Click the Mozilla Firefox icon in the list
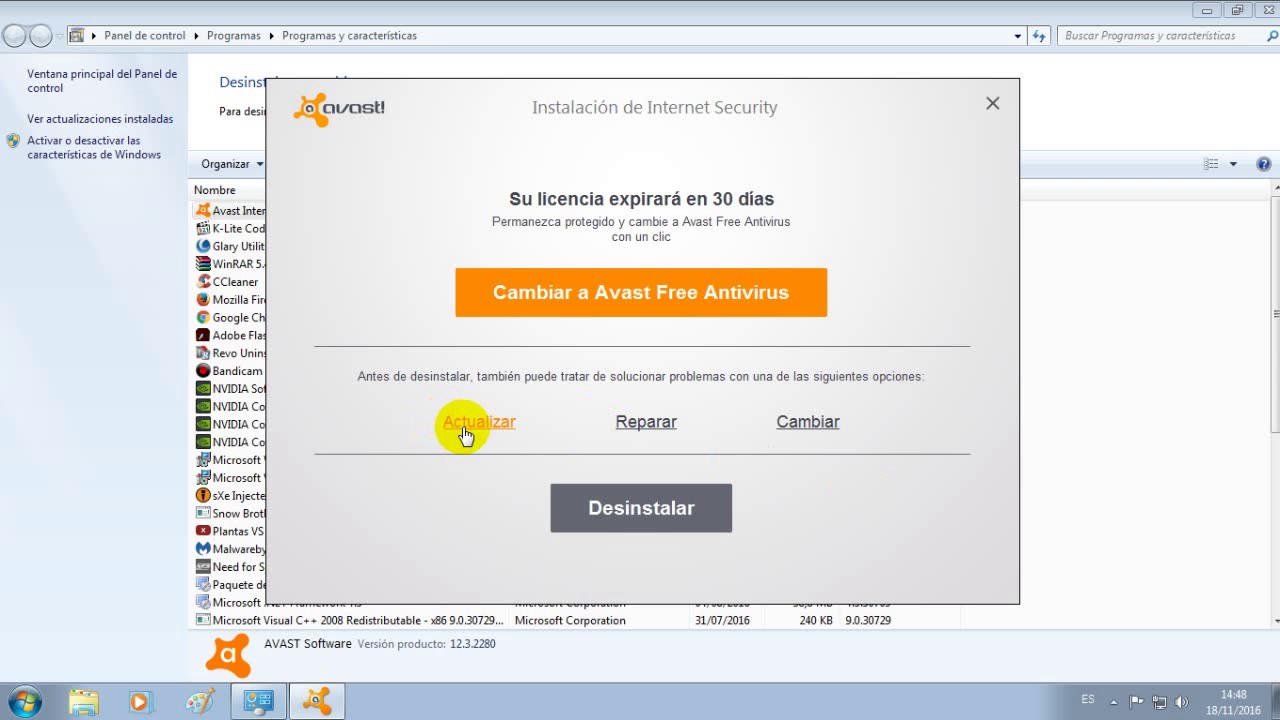The image size is (1280, 720). (x=203, y=300)
